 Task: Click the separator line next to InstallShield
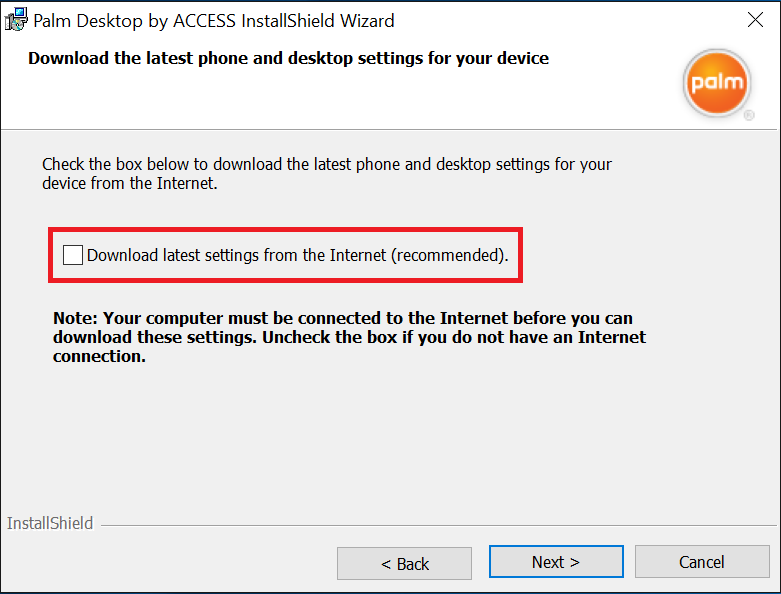coord(438,525)
